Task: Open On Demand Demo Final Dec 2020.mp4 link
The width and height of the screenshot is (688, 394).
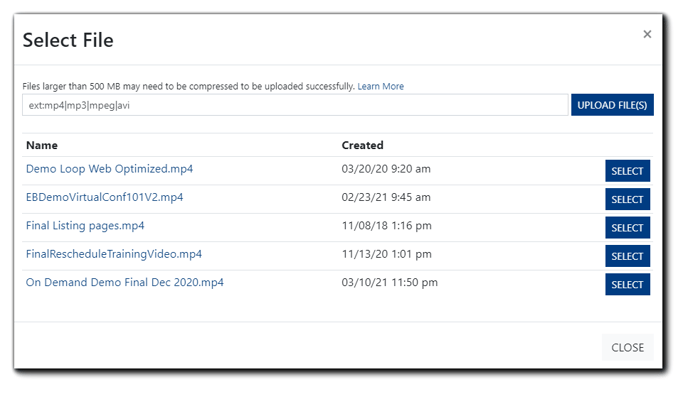Action: [125, 282]
